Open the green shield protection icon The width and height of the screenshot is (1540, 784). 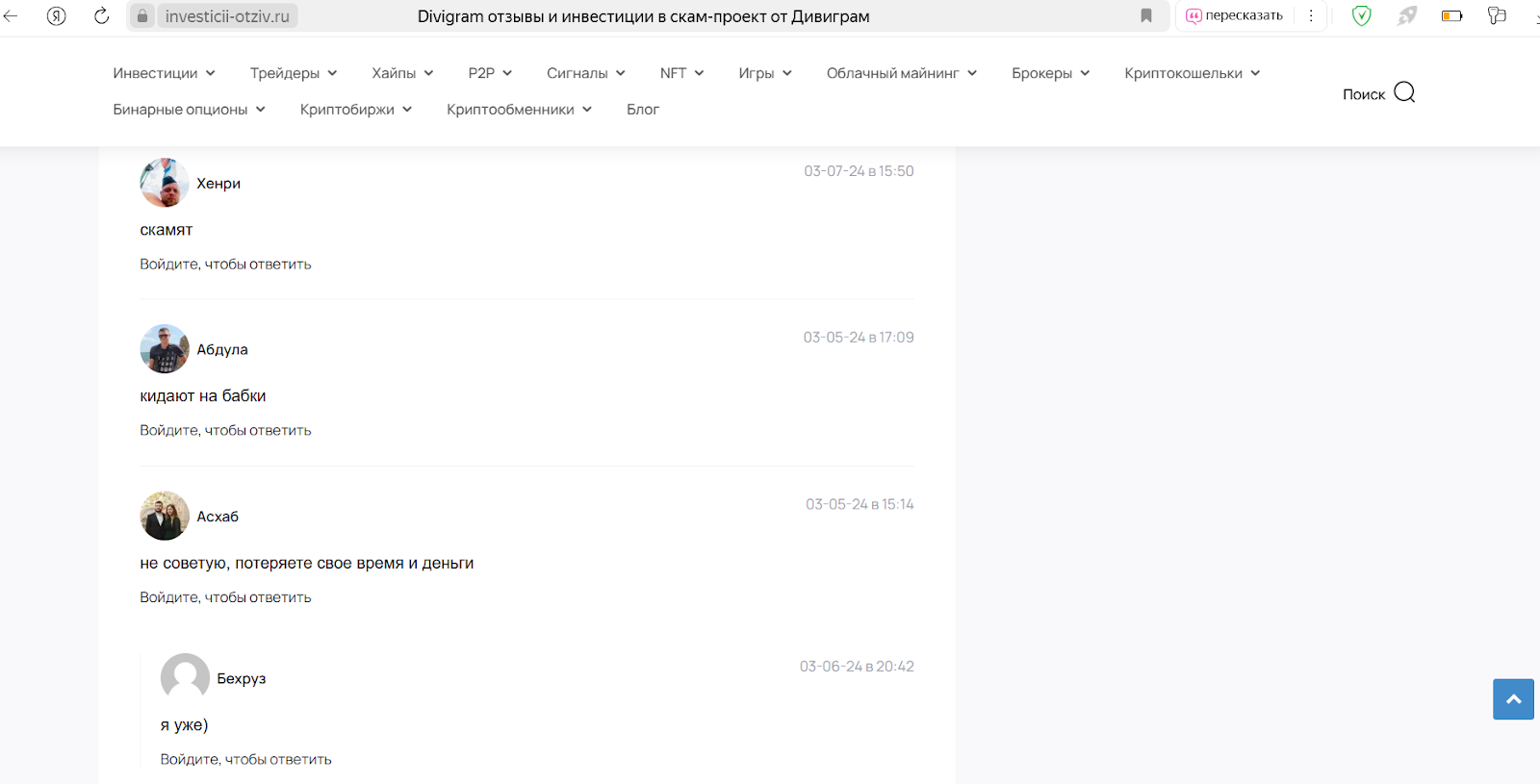1361,16
